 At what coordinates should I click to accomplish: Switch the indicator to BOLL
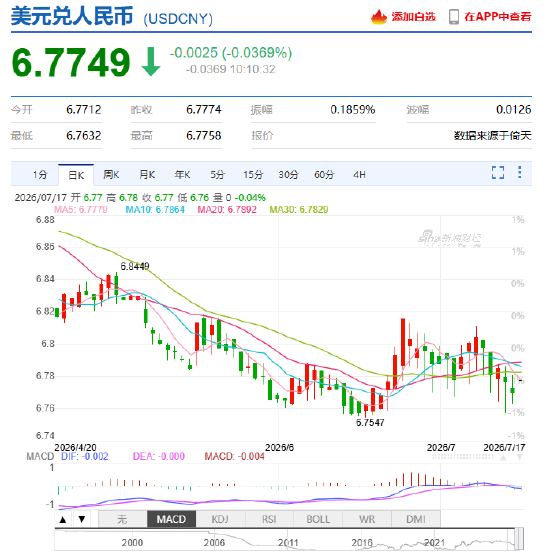[318, 519]
